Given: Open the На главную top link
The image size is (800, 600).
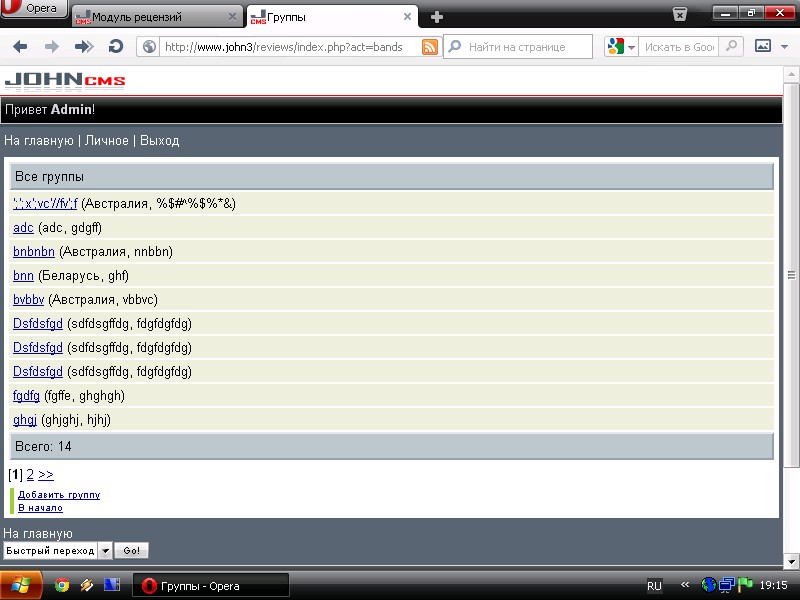Looking at the screenshot, I should 39,141.
